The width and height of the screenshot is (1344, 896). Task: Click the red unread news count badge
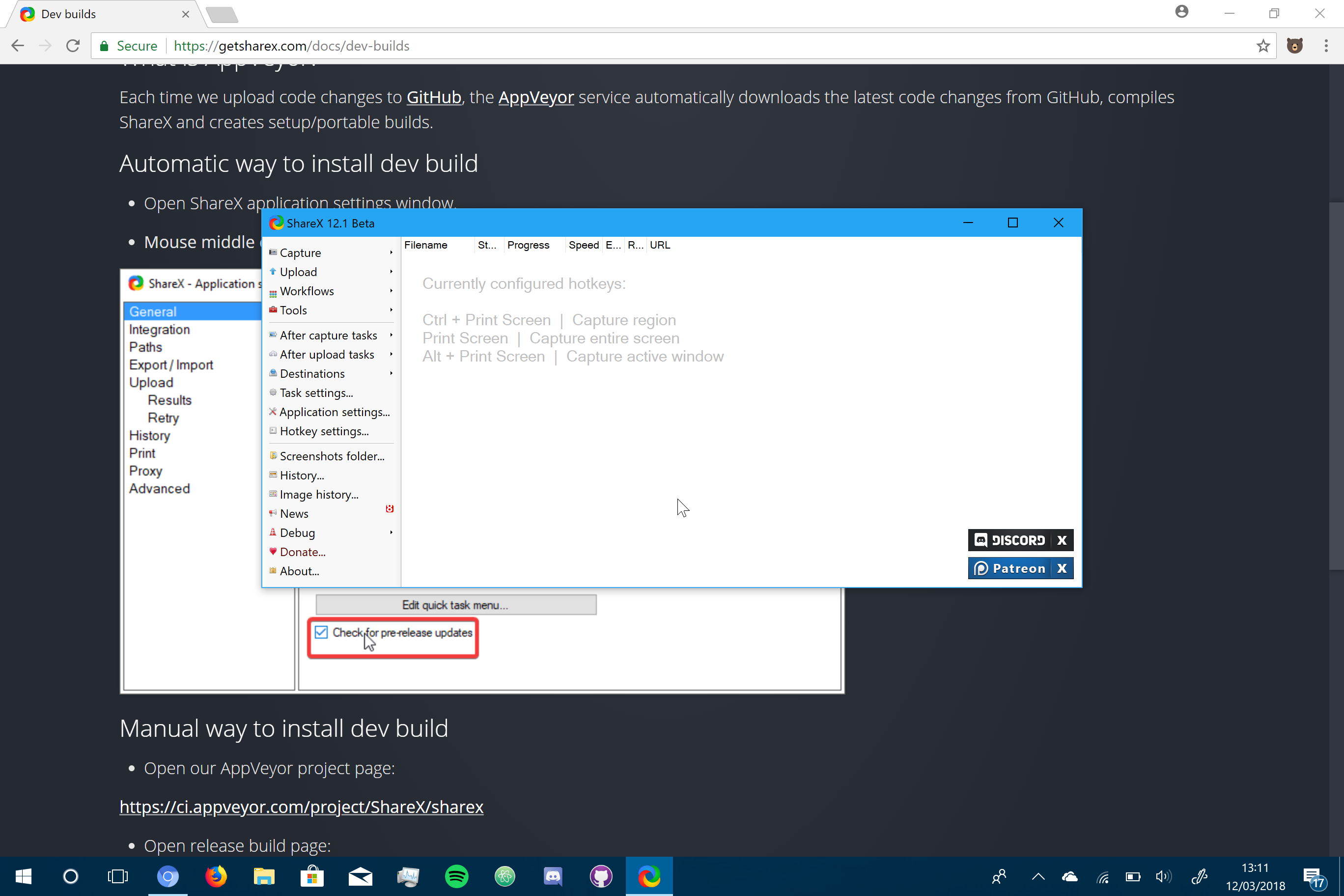390,508
